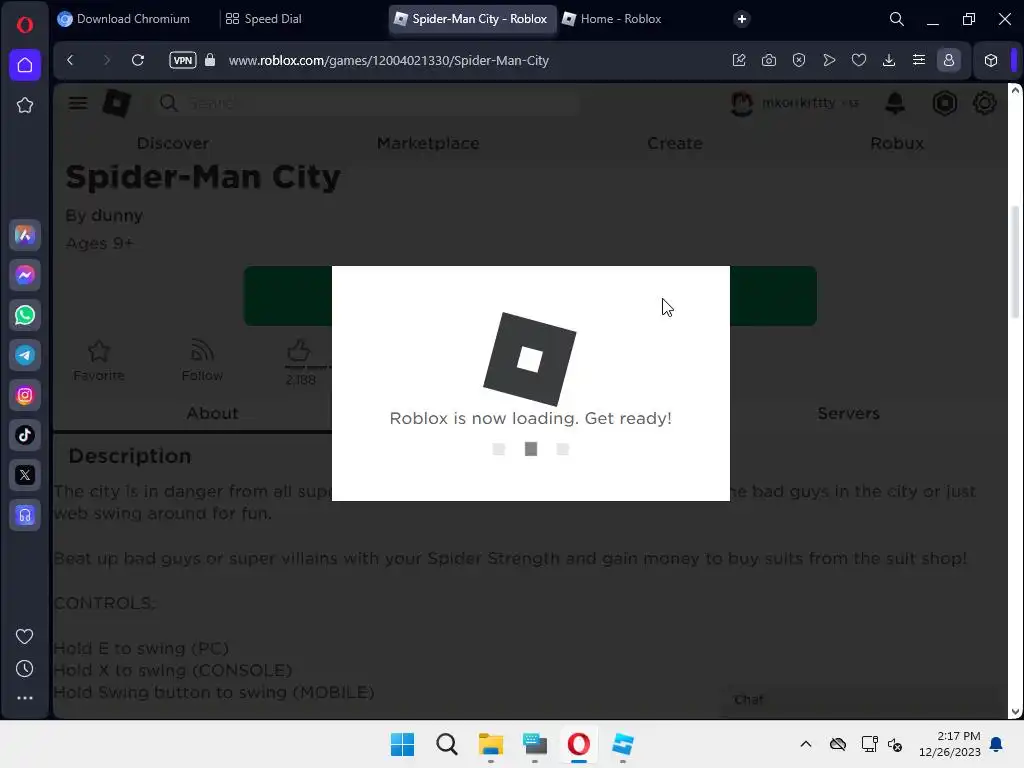Go to Marketplace section
The width and height of the screenshot is (1024, 768).
[428, 143]
